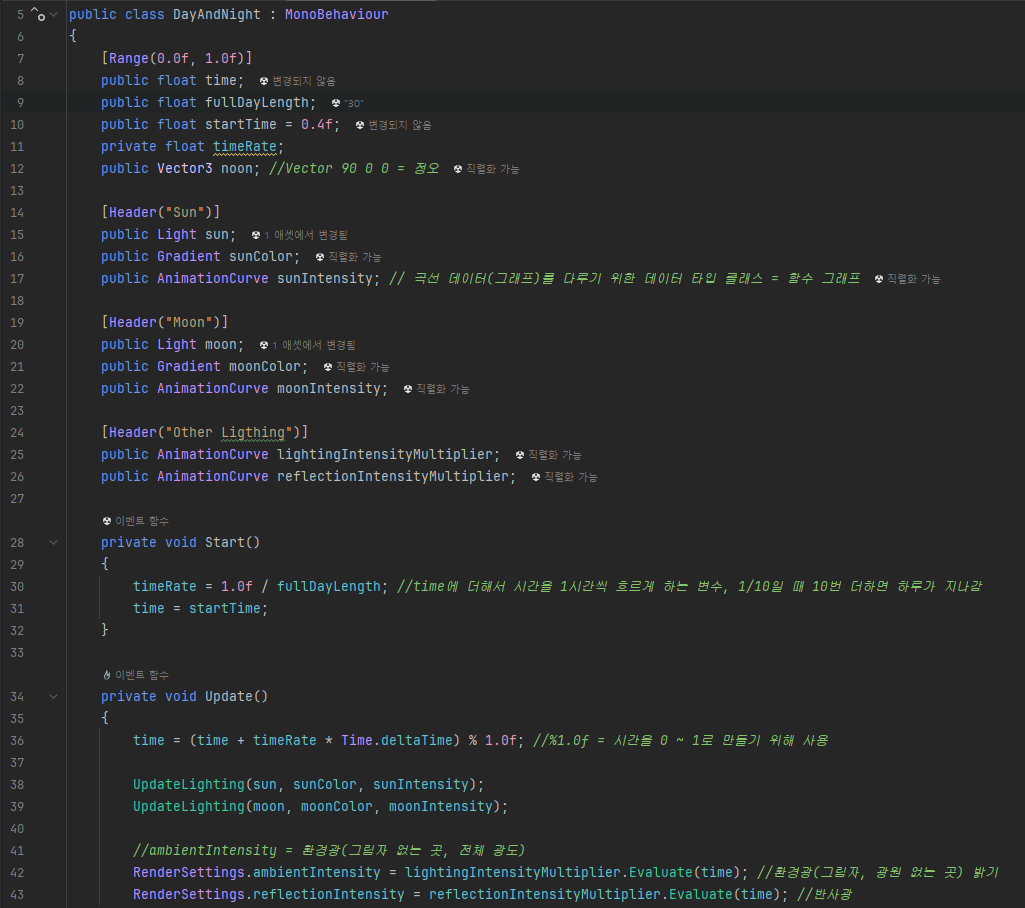Click startTime in the 'time = startTime' line
The height and width of the screenshot is (908, 1025).
(x=225, y=609)
